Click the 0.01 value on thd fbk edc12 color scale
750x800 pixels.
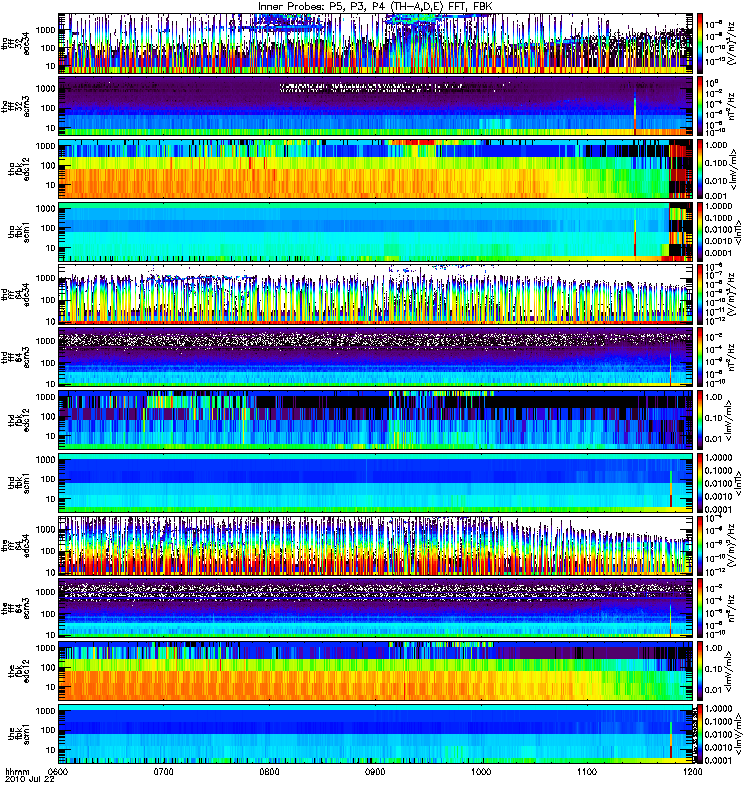(x=713, y=439)
